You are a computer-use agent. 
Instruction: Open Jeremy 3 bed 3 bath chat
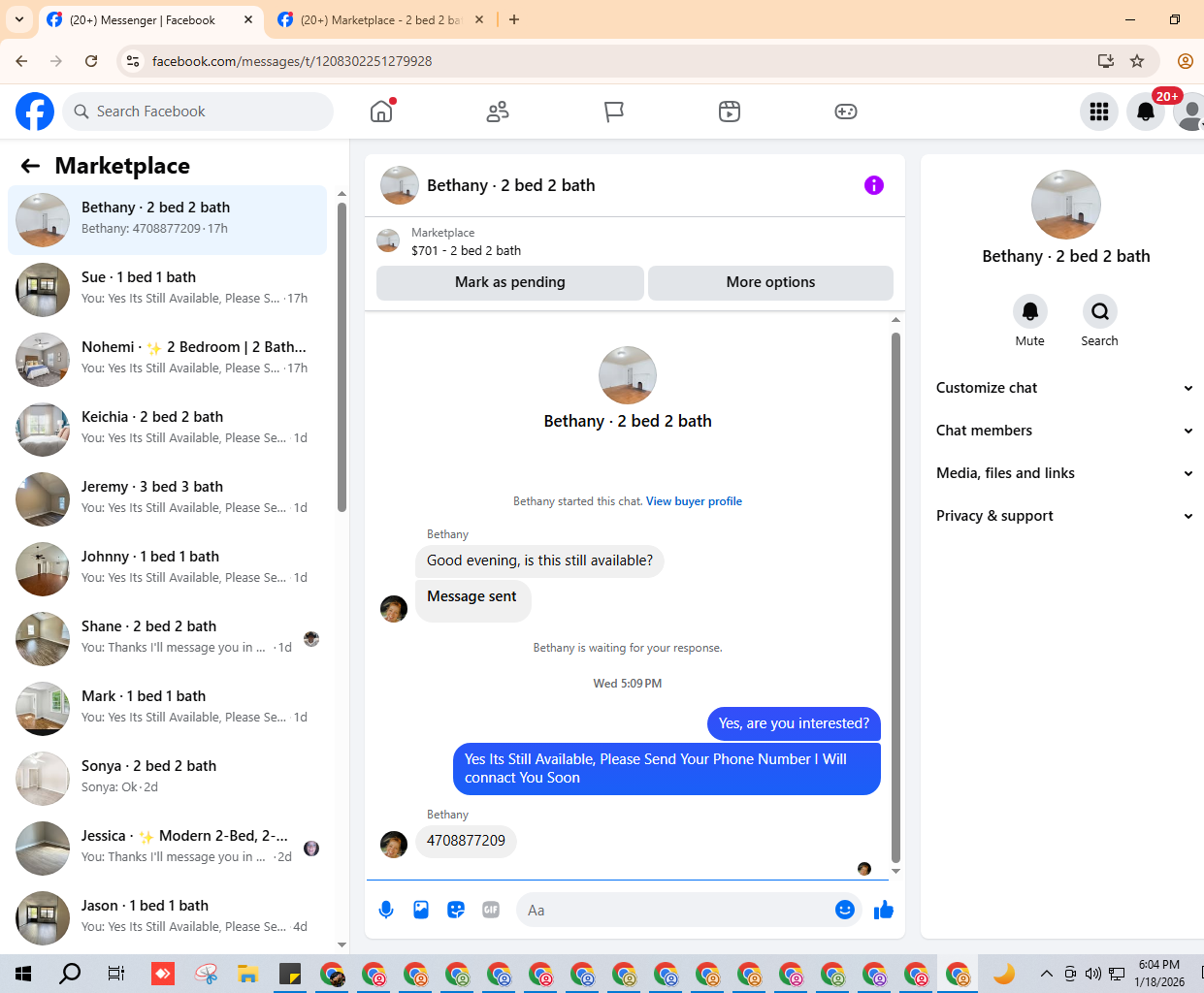pyautogui.click(x=167, y=499)
